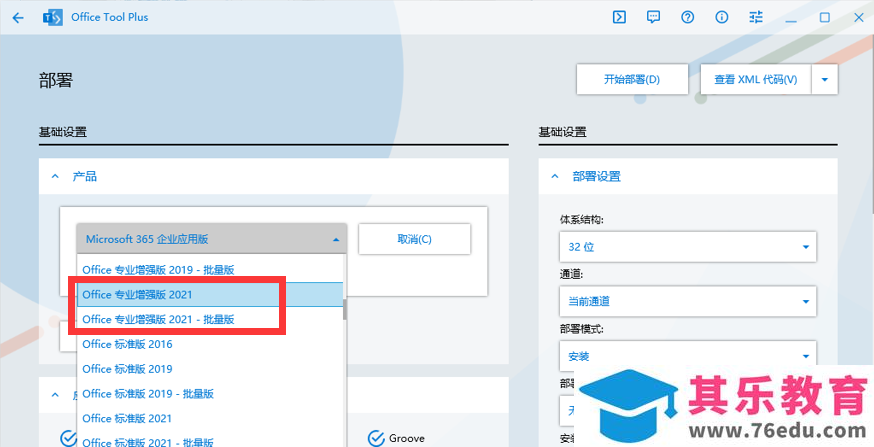Select Office 标准版 2016
Screen dimensions: 874x447
[x=210, y=344]
